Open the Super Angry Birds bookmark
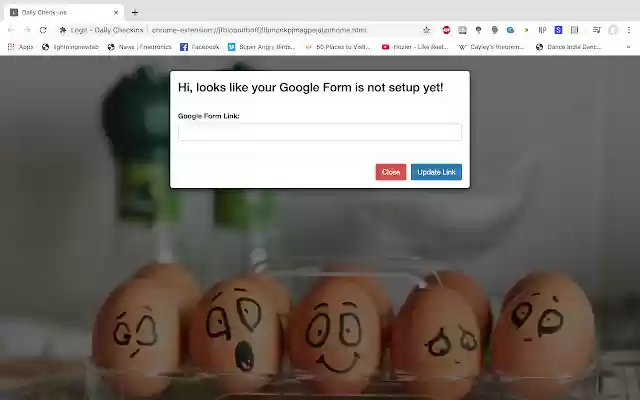 pos(262,47)
